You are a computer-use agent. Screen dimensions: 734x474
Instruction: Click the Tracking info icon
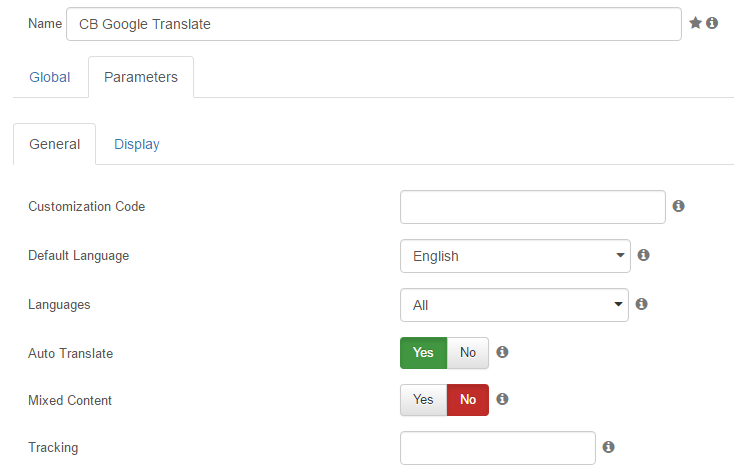point(609,447)
